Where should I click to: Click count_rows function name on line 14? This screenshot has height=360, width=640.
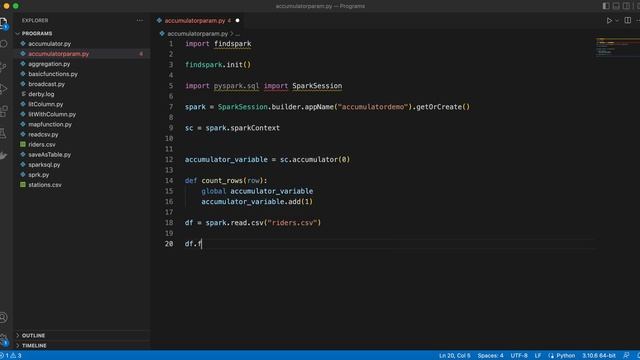point(222,181)
